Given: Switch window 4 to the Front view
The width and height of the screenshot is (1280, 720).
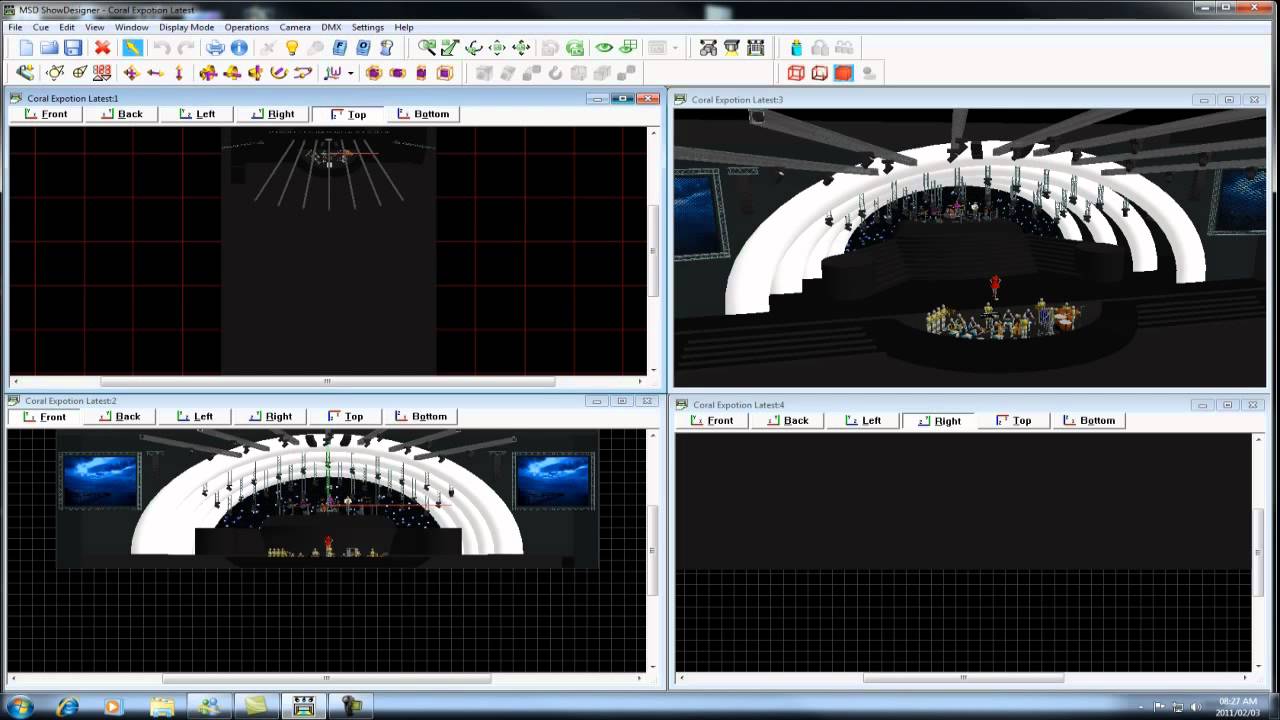Looking at the screenshot, I should 712,420.
